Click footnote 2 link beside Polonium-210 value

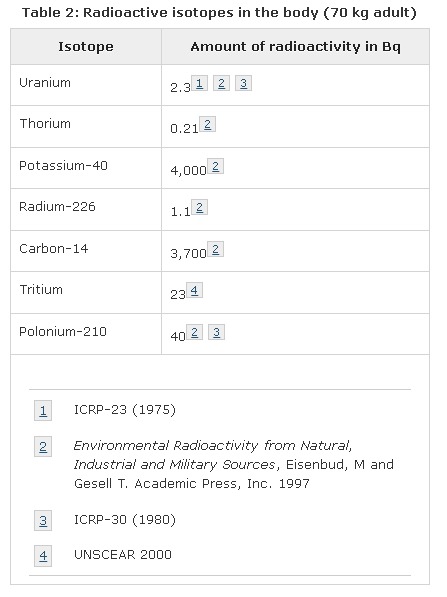point(194,332)
